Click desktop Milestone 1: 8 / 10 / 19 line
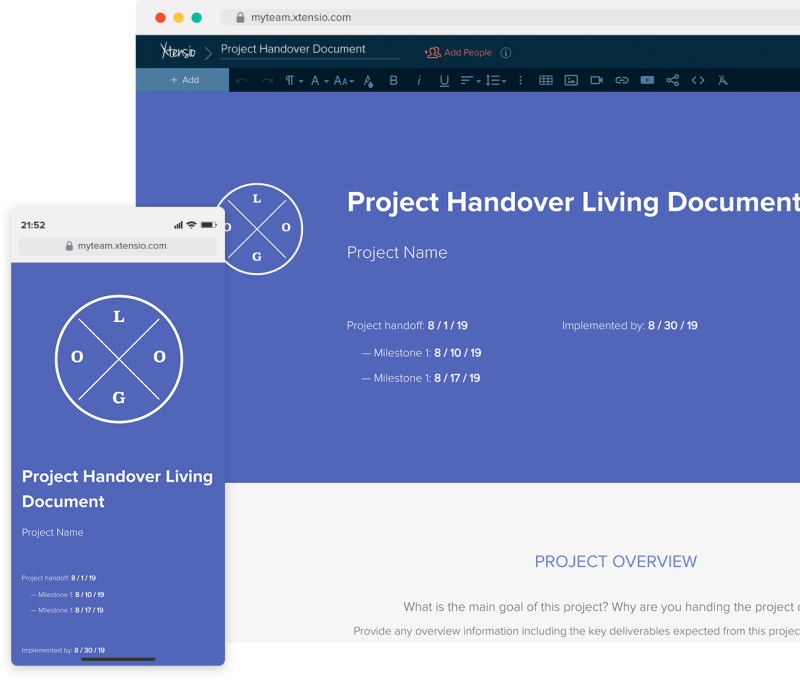The height and width of the screenshot is (680, 800). click(421, 353)
